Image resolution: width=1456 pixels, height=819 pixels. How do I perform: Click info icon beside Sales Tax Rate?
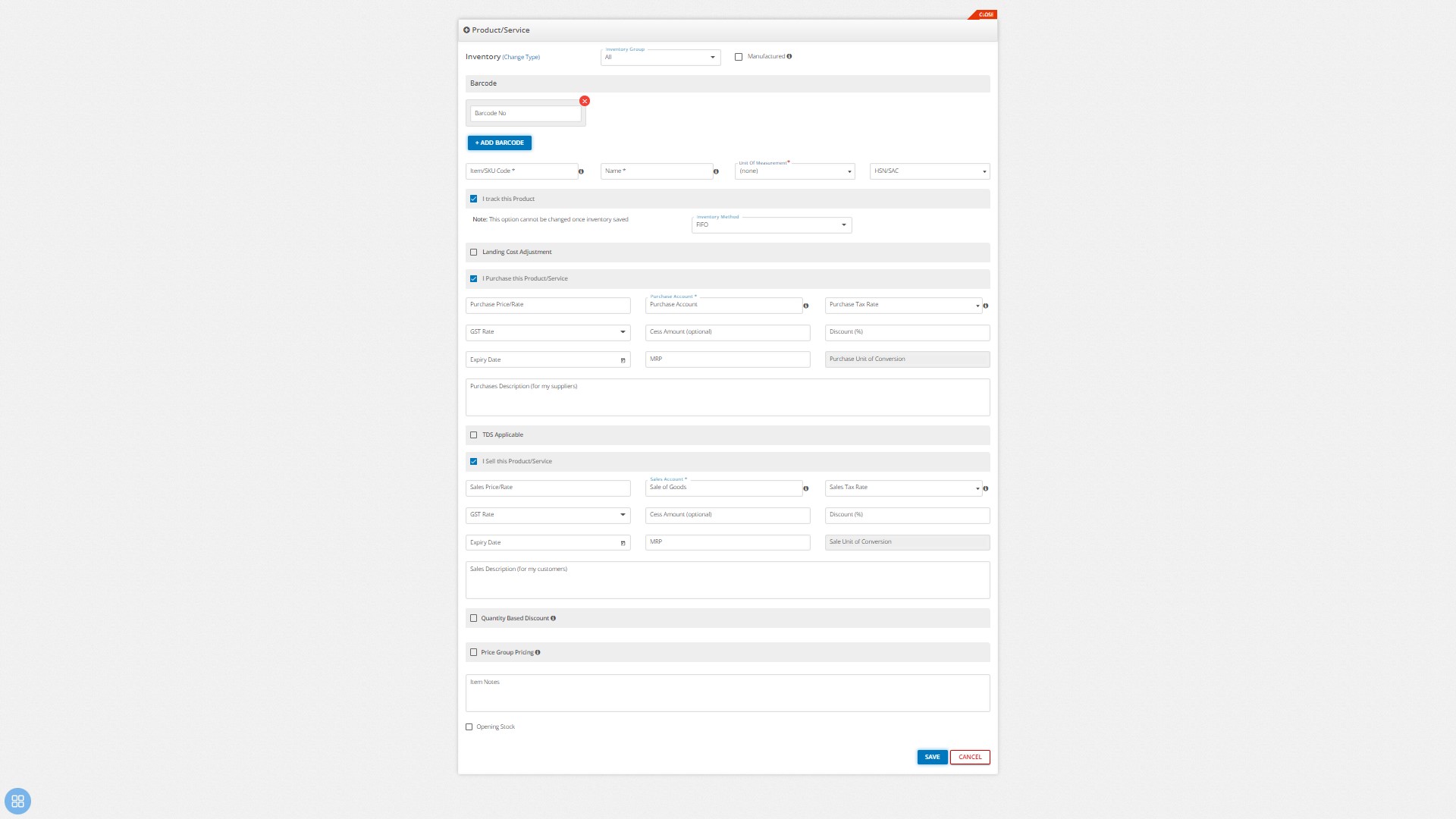(x=986, y=489)
